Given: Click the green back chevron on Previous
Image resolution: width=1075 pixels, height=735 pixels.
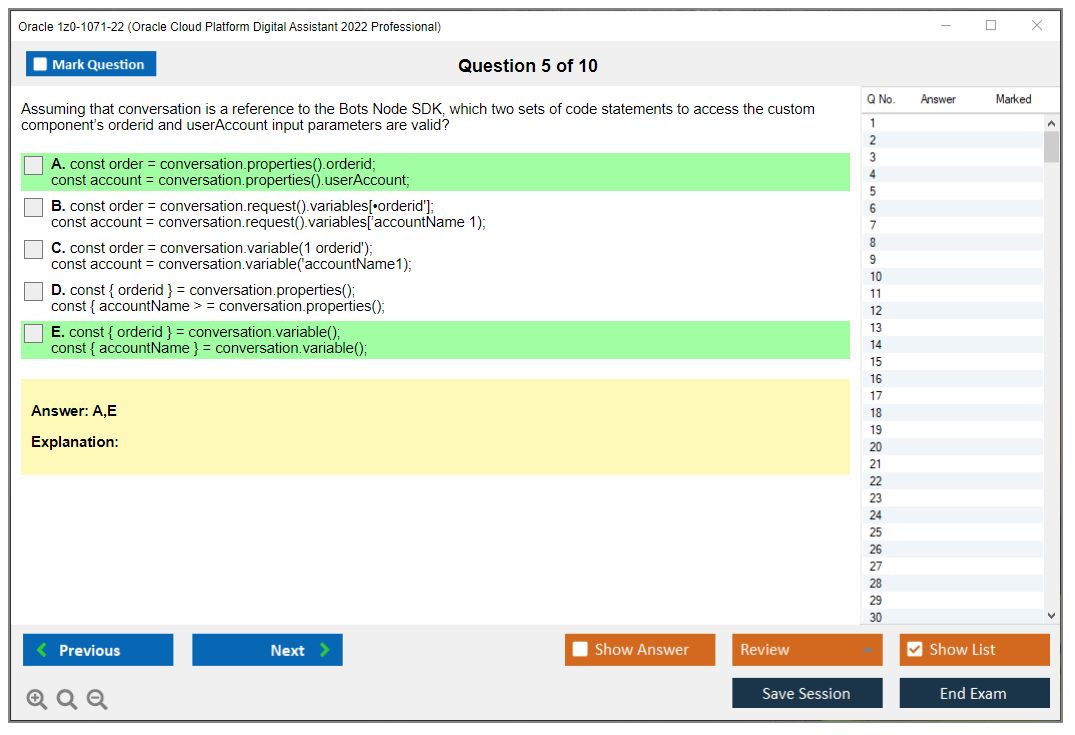Looking at the screenshot, I should pyautogui.click(x=40, y=650).
